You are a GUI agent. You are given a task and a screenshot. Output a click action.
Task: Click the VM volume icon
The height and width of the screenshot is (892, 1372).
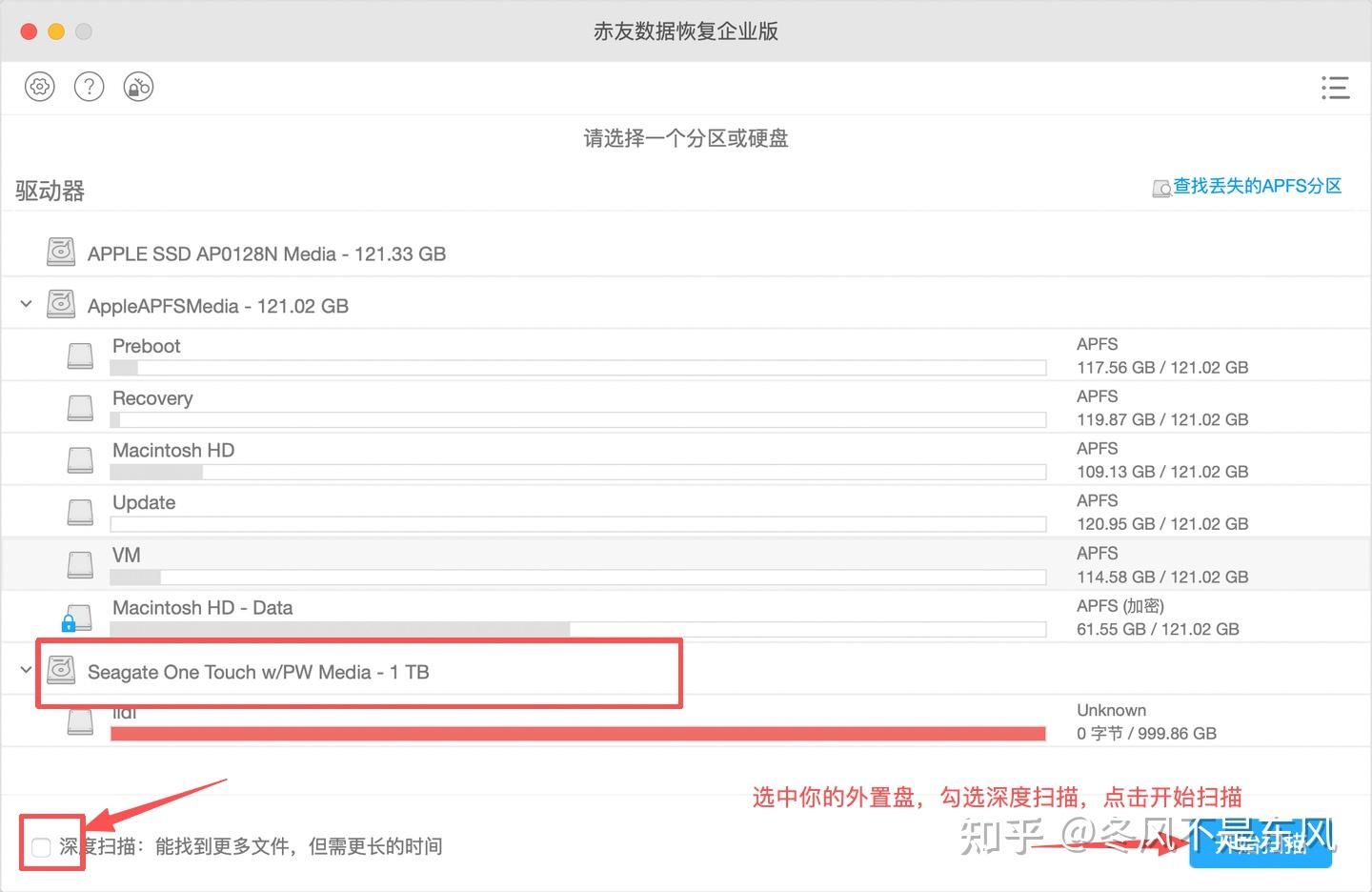80,565
